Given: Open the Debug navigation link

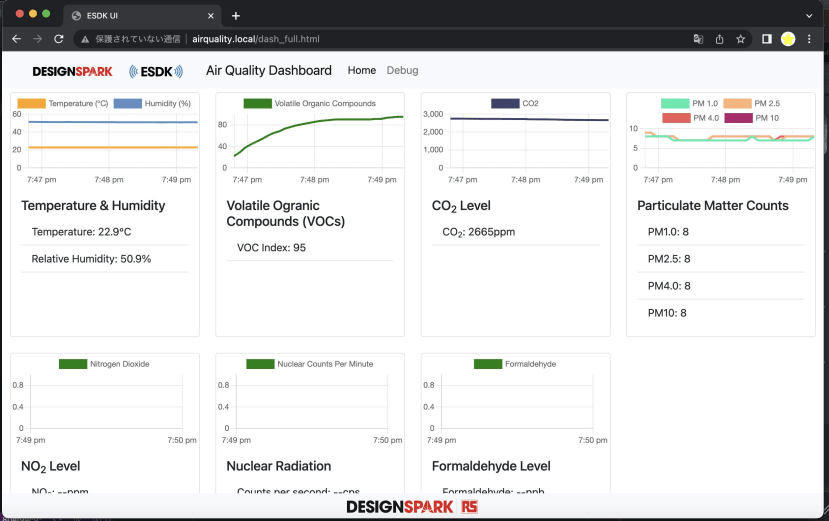Looking at the screenshot, I should point(402,70).
